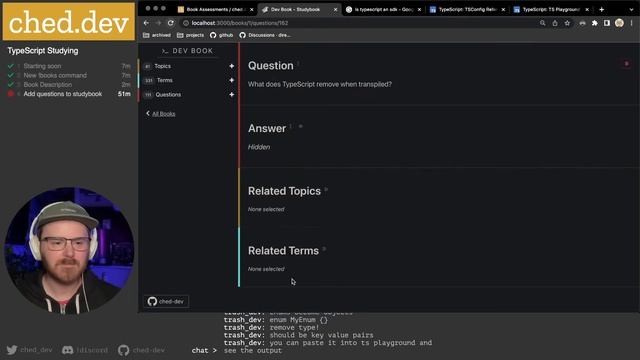Switch to TypeScript TS Playground tab

[x=547, y=9]
